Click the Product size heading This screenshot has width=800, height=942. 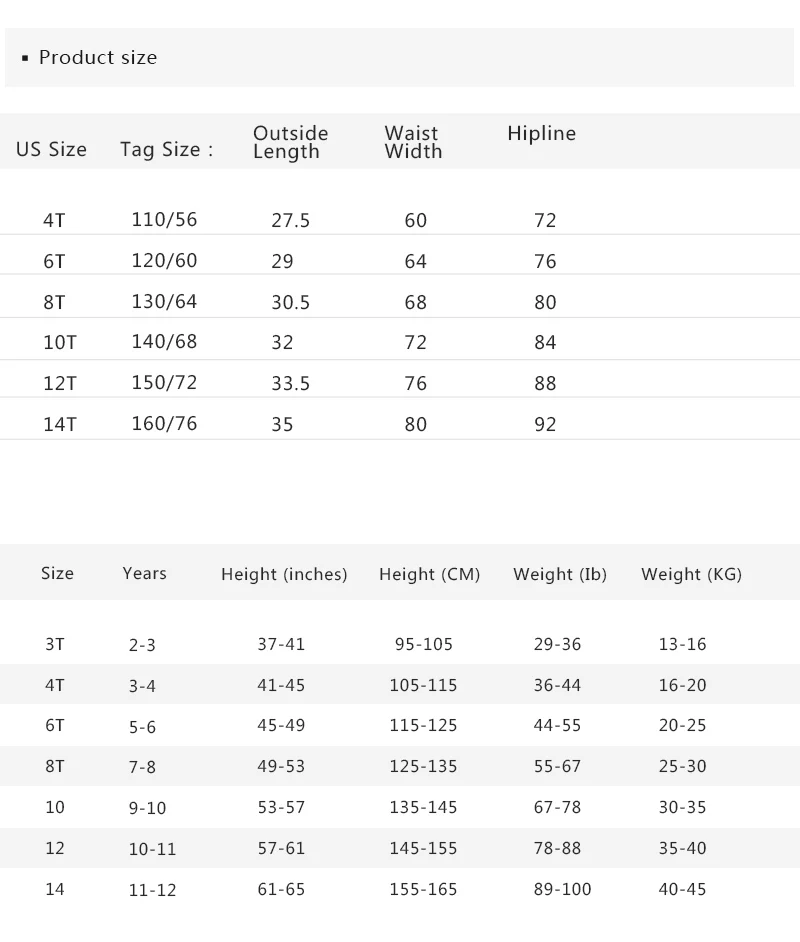pyautogui.click(x=98, y=58)
